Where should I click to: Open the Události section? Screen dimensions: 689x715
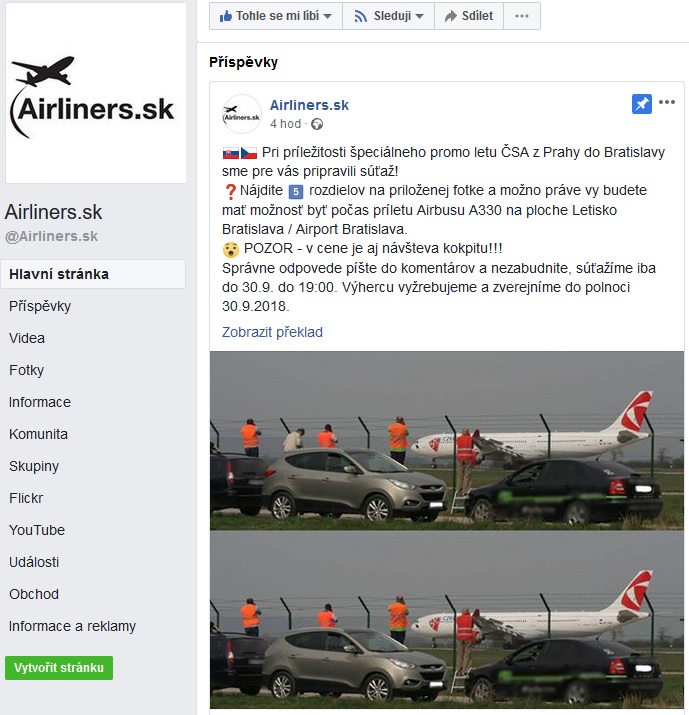pos(34,562)
